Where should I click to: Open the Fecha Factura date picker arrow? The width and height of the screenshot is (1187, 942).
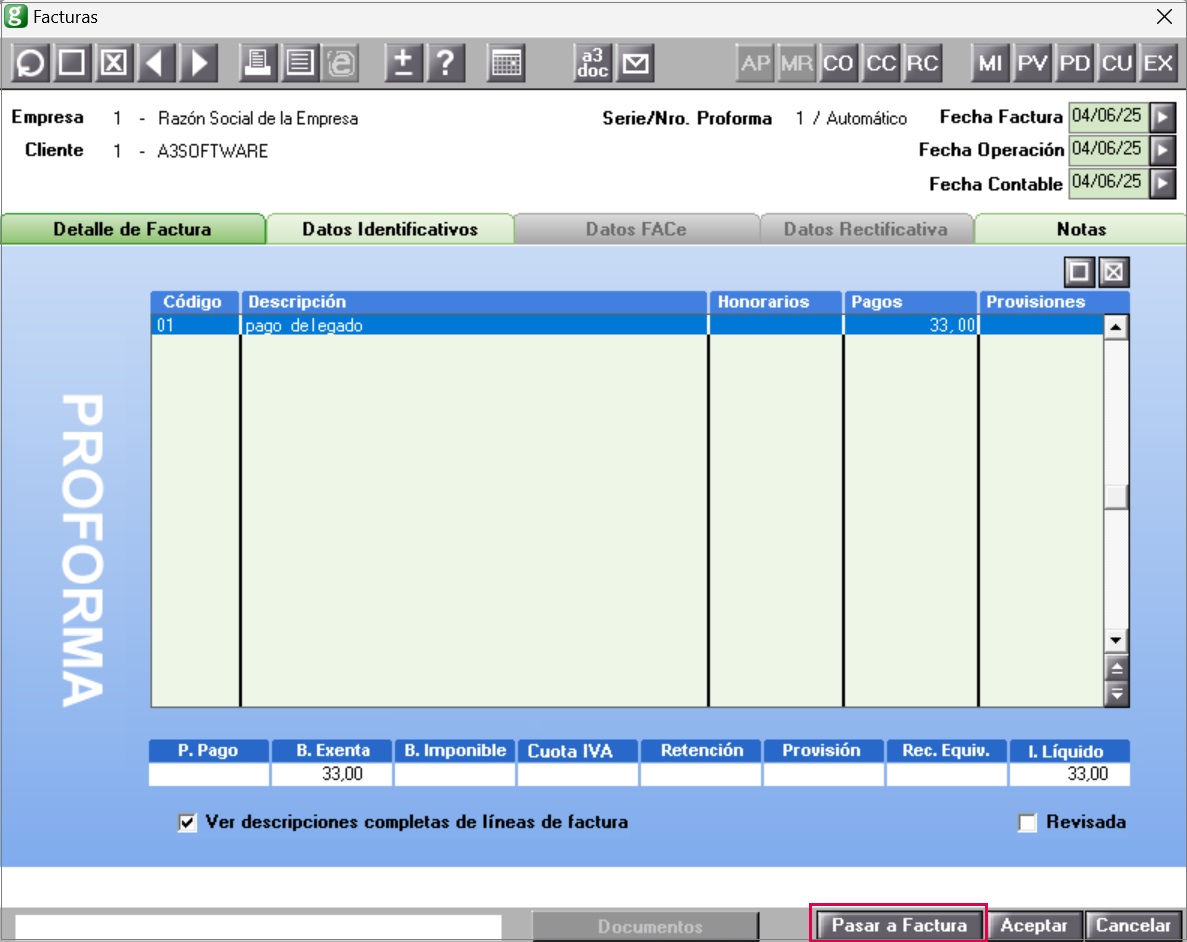[1163, 117]
